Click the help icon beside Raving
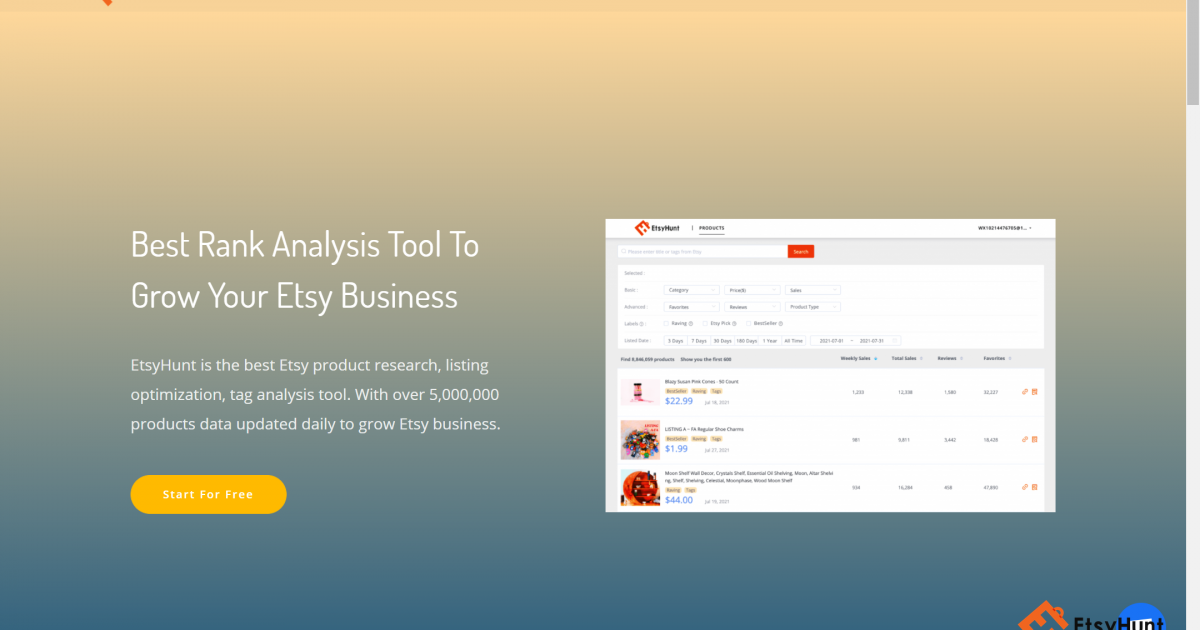This screenshot has width=1200, height=630. (x=691, y=324)
